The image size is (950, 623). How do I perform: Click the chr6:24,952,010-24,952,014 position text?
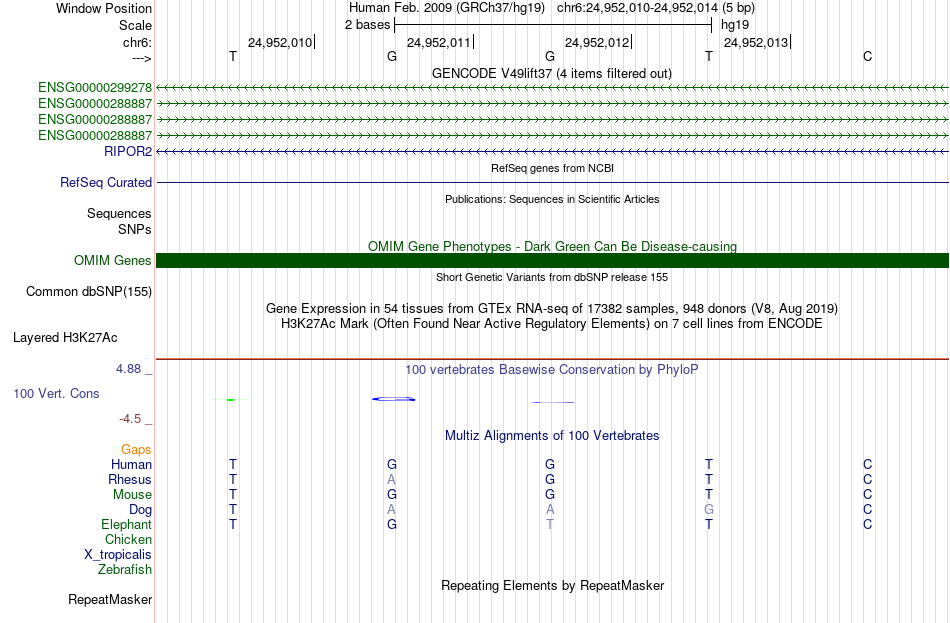pos(637,8)
